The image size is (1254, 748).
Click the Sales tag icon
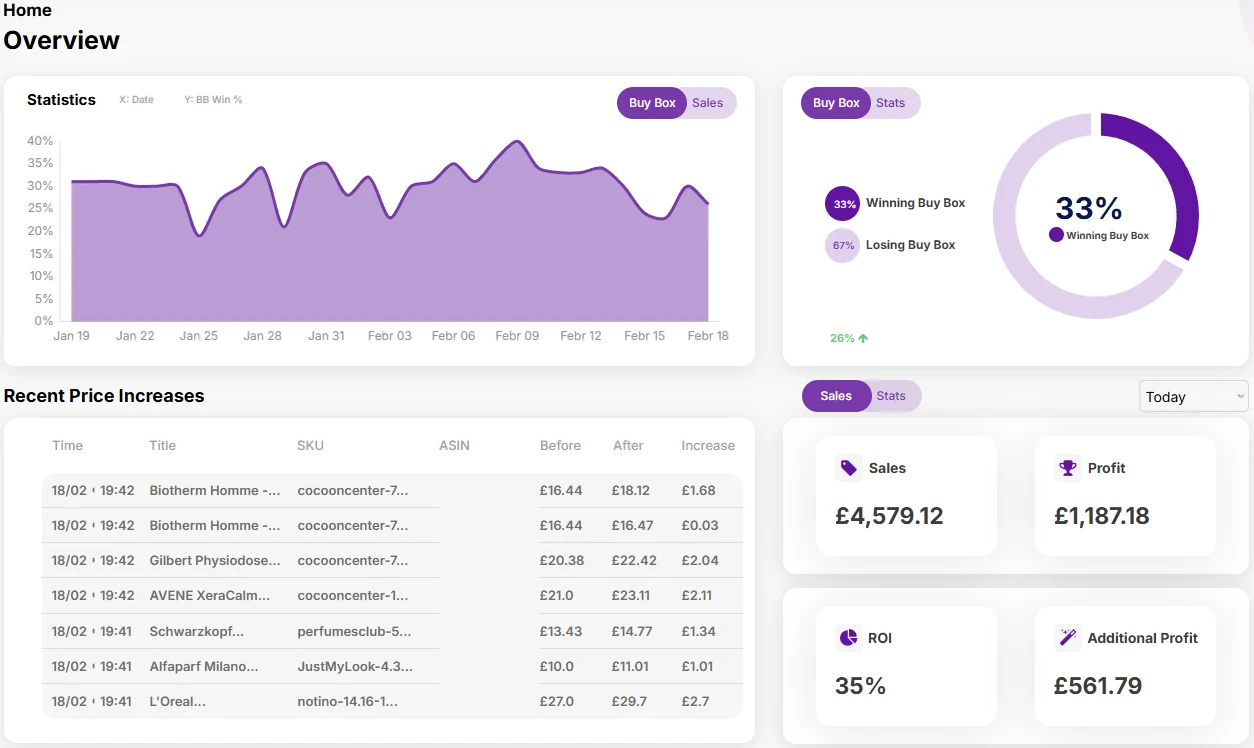point(848,468)
